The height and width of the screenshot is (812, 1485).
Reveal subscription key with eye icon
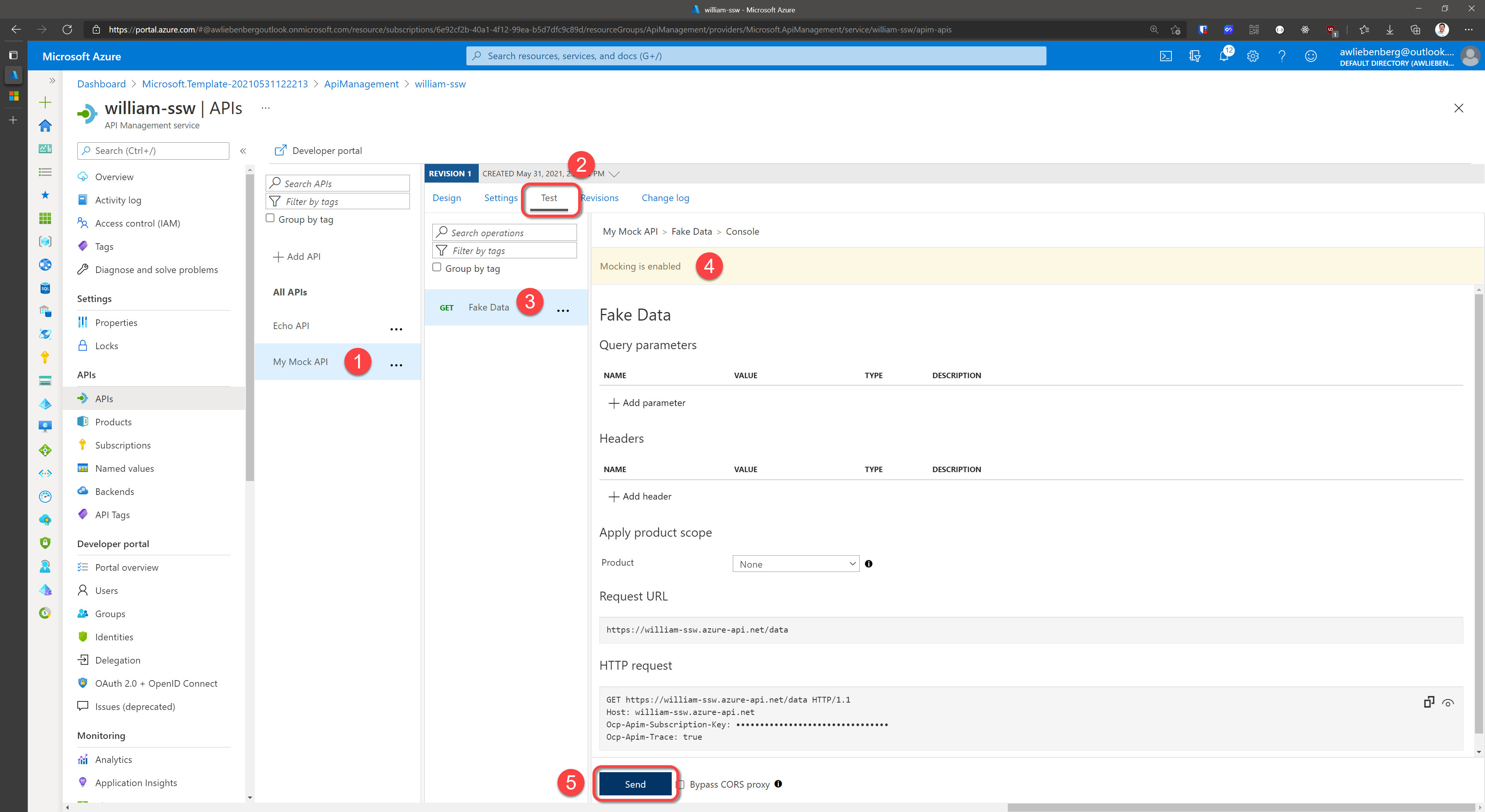[1447, 703]
